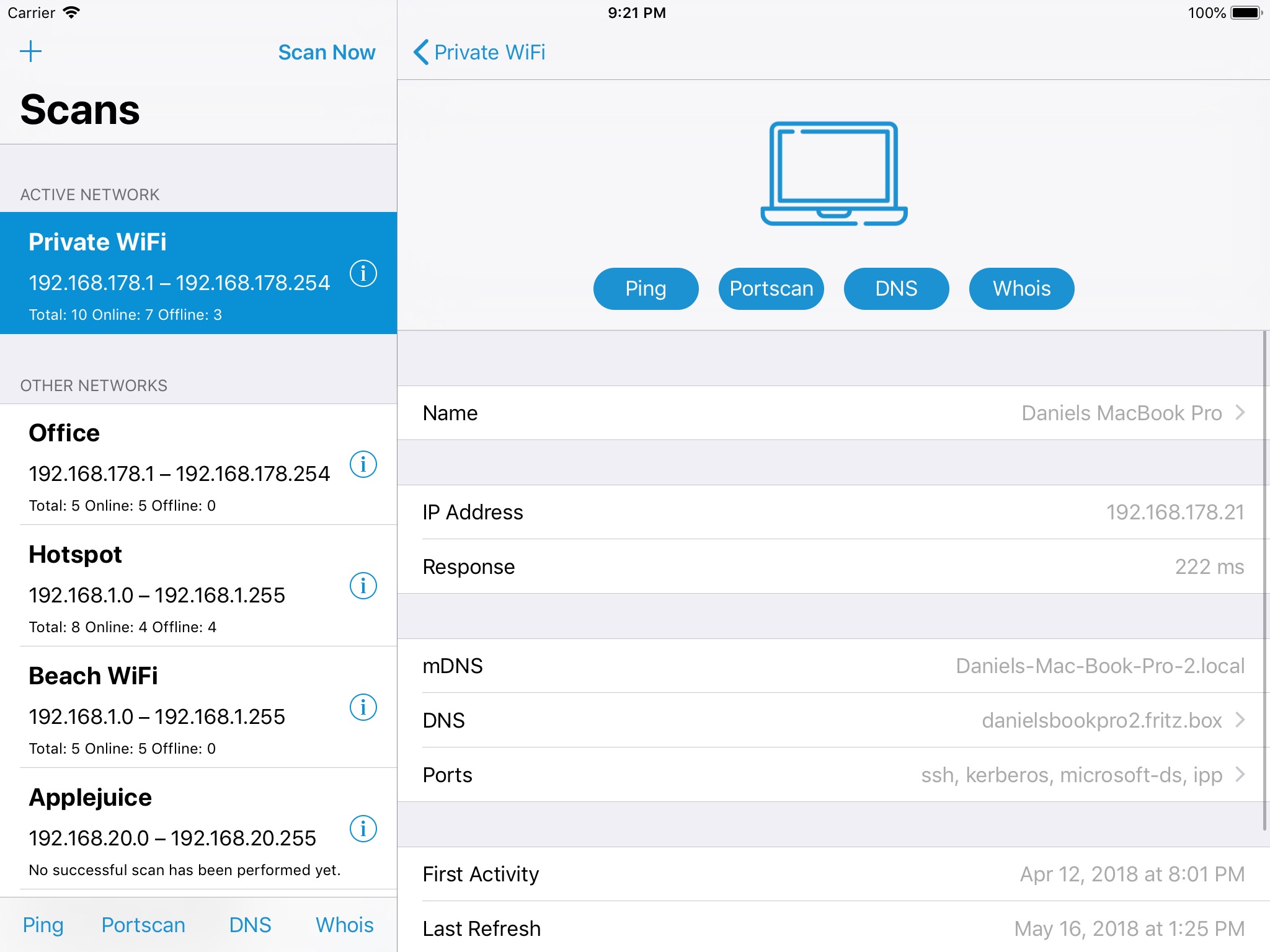
Task: Click Scan Now button
Action: (326, 51)
